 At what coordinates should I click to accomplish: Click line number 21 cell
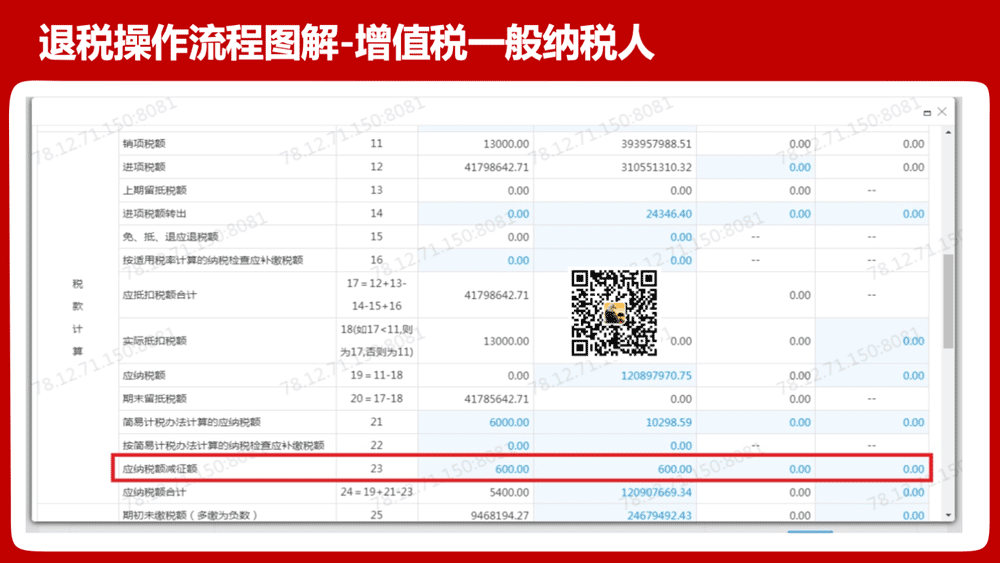click(x=376, y=422)
